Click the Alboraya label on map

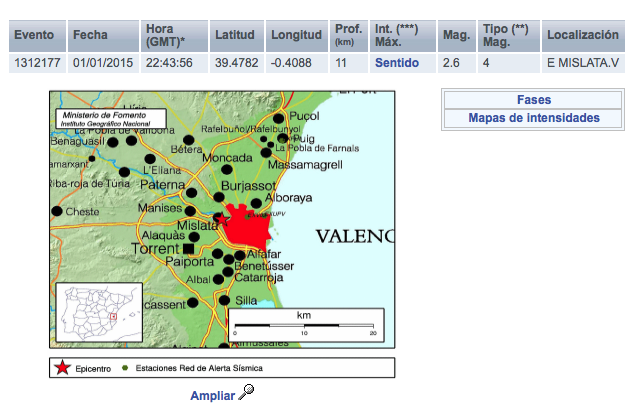click(x=289, y=198)
